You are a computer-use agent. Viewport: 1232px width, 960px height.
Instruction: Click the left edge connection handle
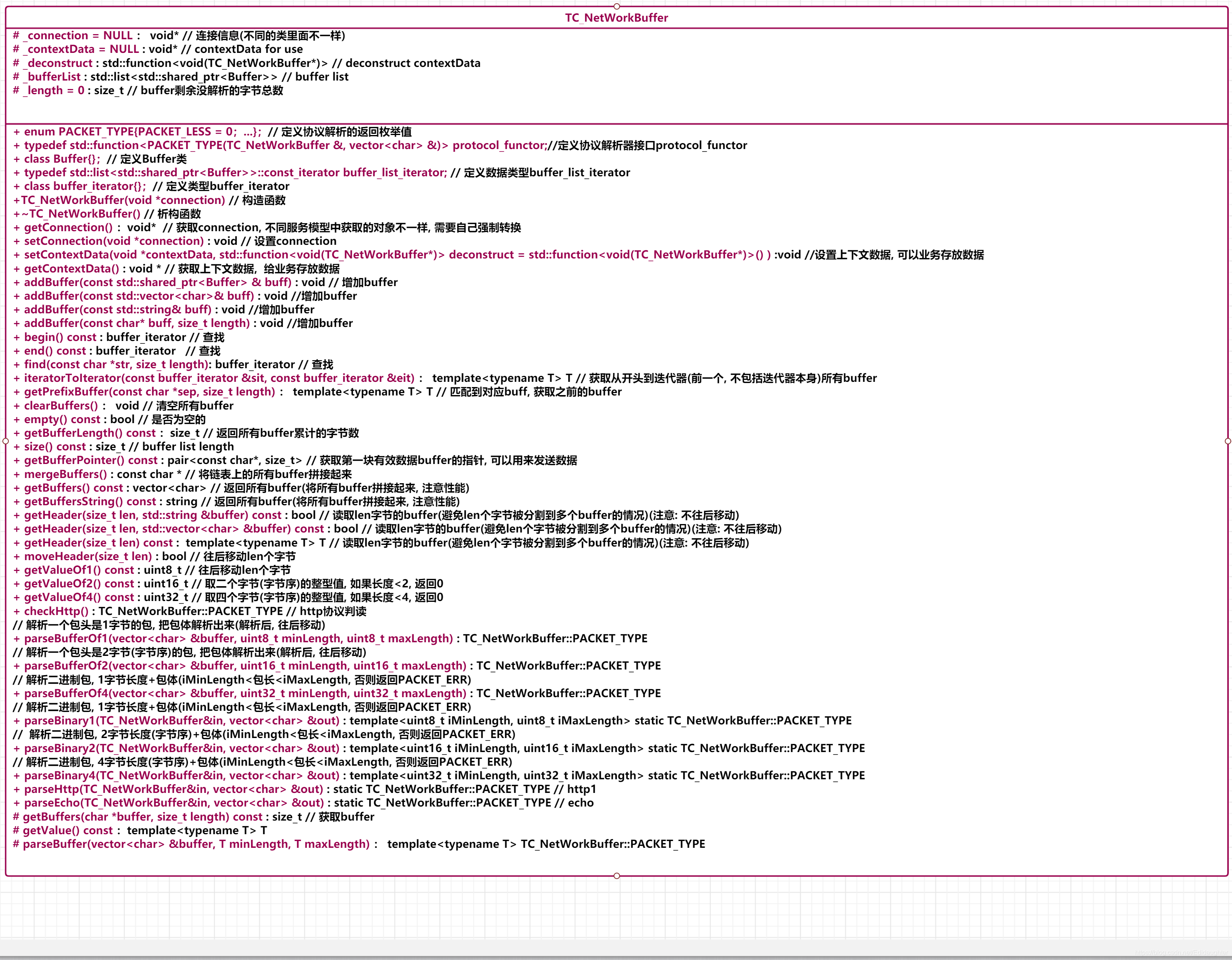tap(6, 441)
